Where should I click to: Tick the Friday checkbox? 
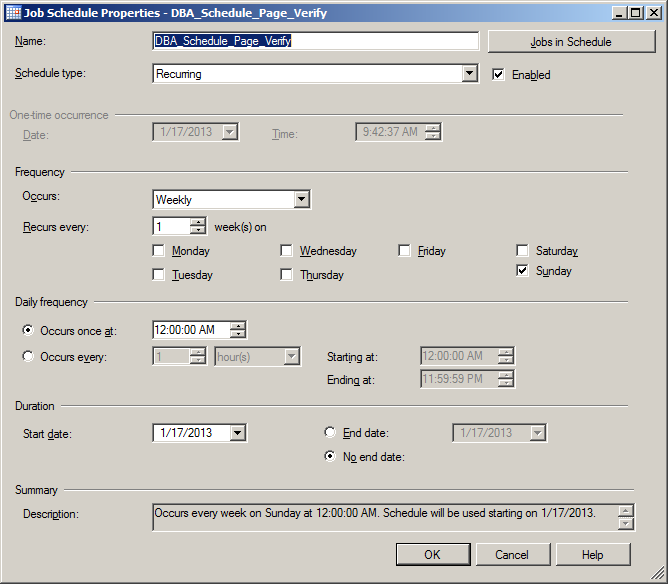click(x=405, y=251)
